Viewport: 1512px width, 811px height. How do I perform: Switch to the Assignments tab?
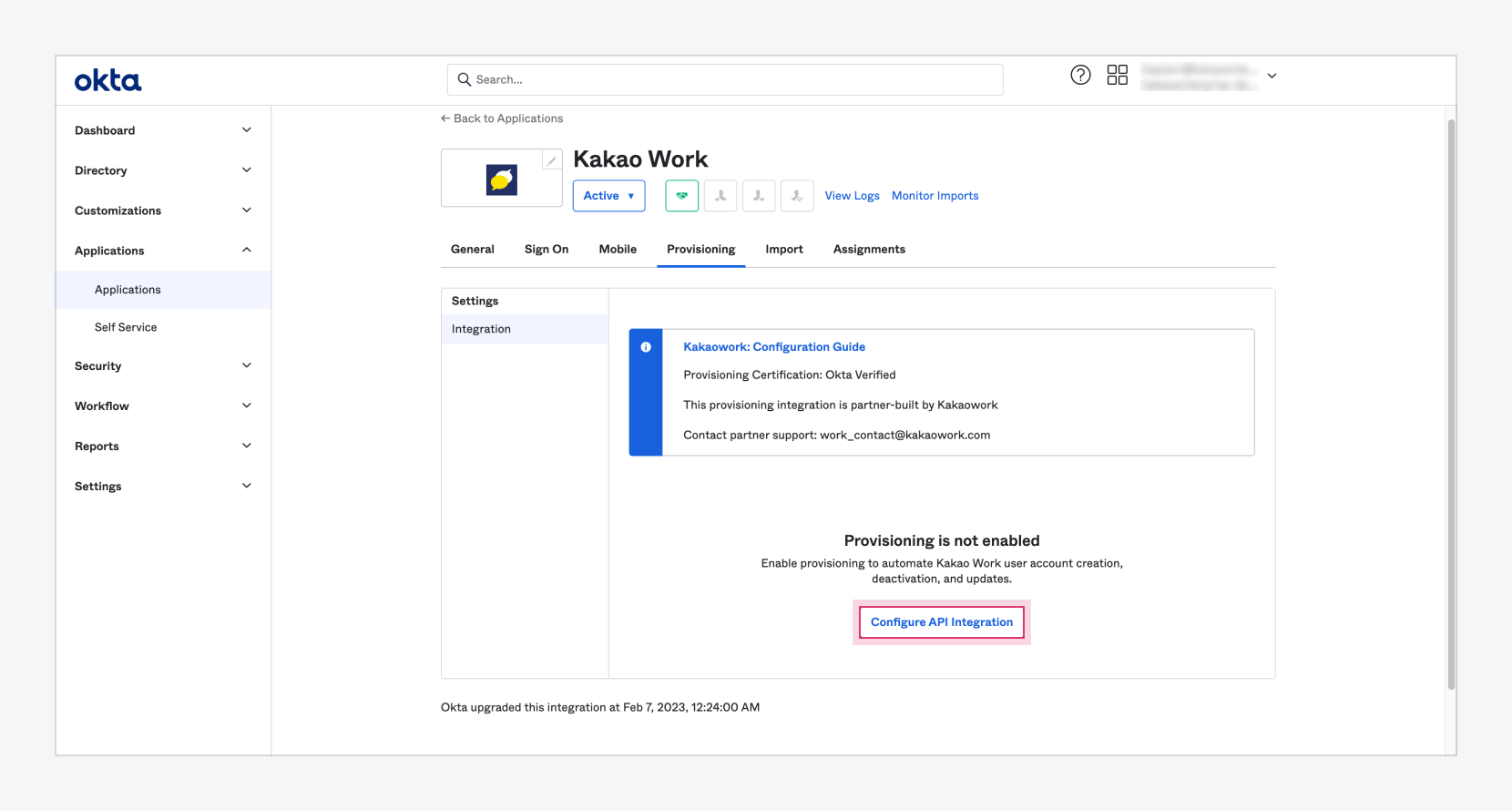[869, 249]
